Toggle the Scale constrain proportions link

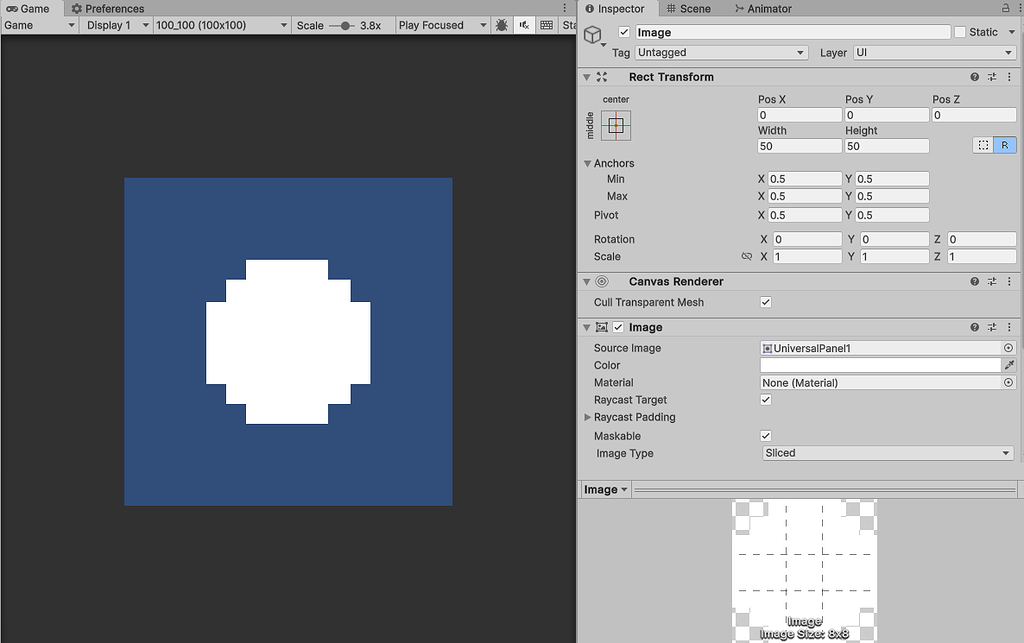pos(746,257)
